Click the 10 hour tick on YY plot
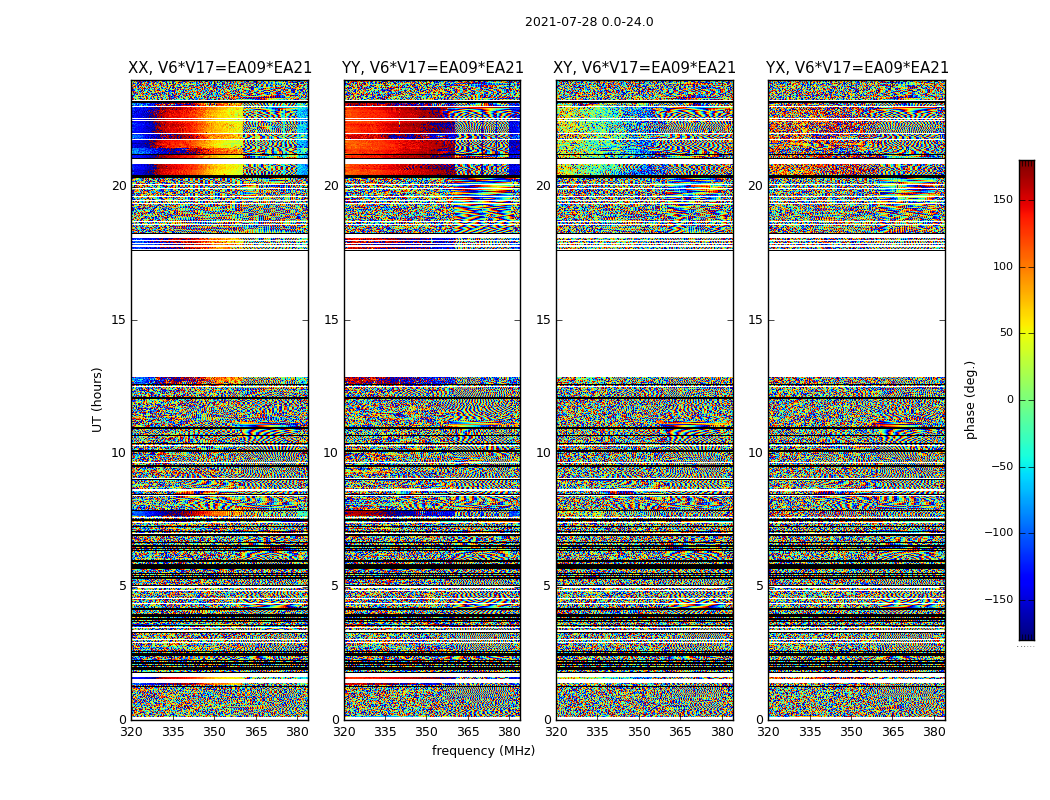The height and width of the screenshot is (800, 1050). click(331, 453)
